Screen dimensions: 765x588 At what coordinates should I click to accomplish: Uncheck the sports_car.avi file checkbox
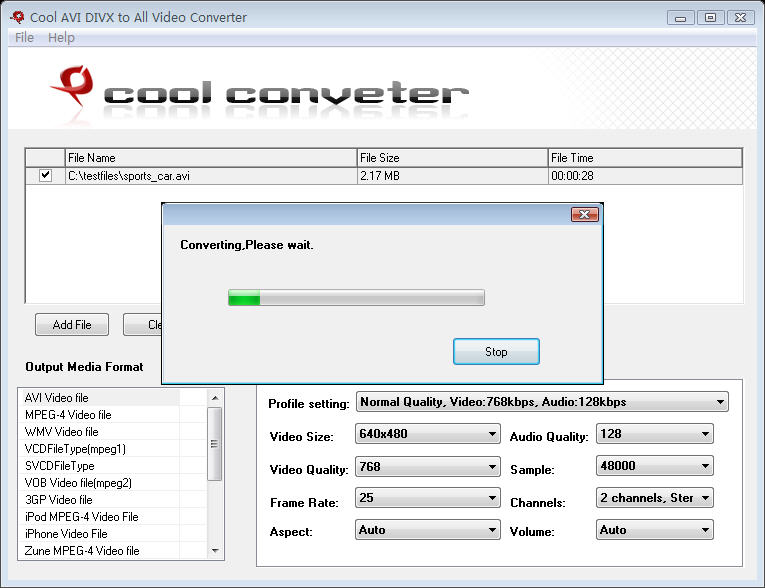point(45,175)
